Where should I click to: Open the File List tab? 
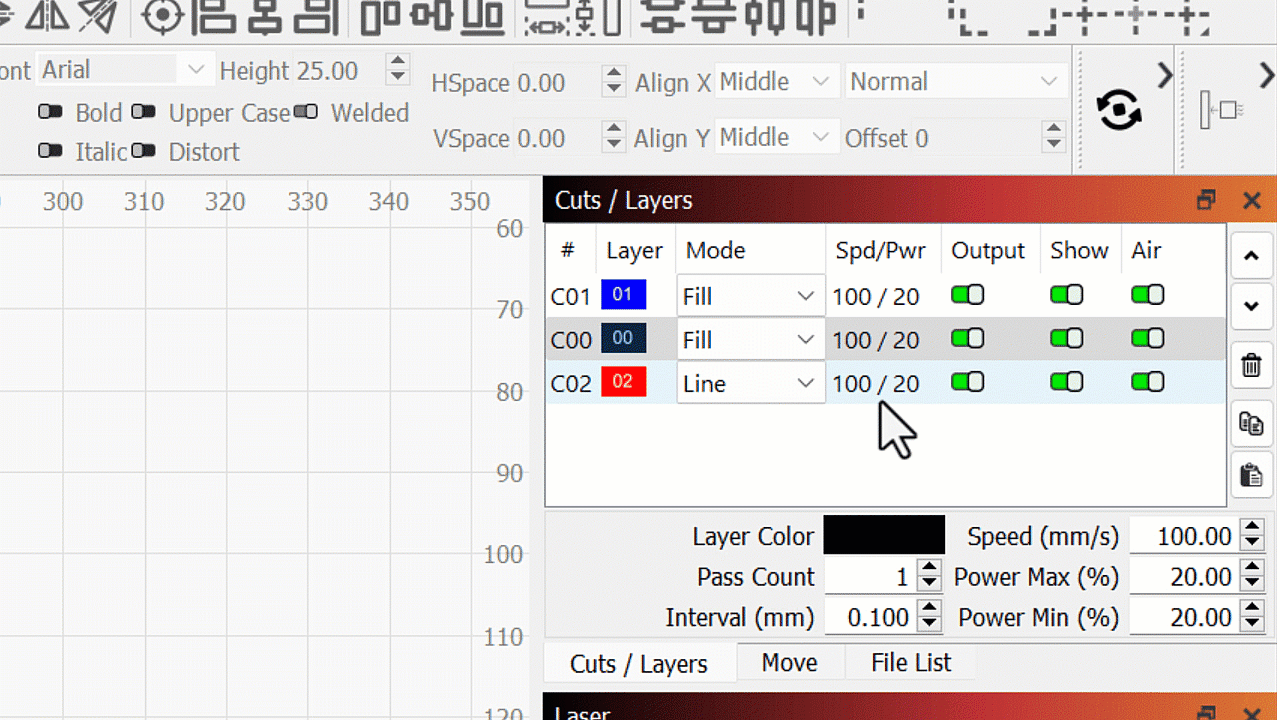tap(910, 663)
